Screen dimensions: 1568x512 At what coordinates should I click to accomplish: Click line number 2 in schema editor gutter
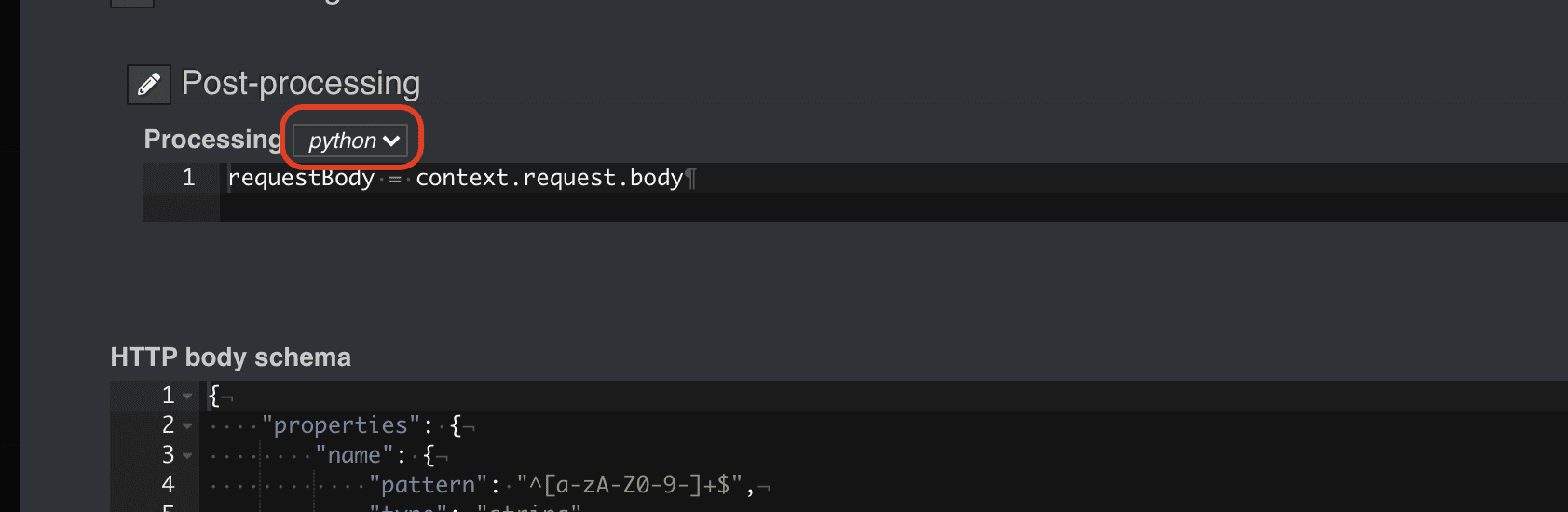(168, 425)
